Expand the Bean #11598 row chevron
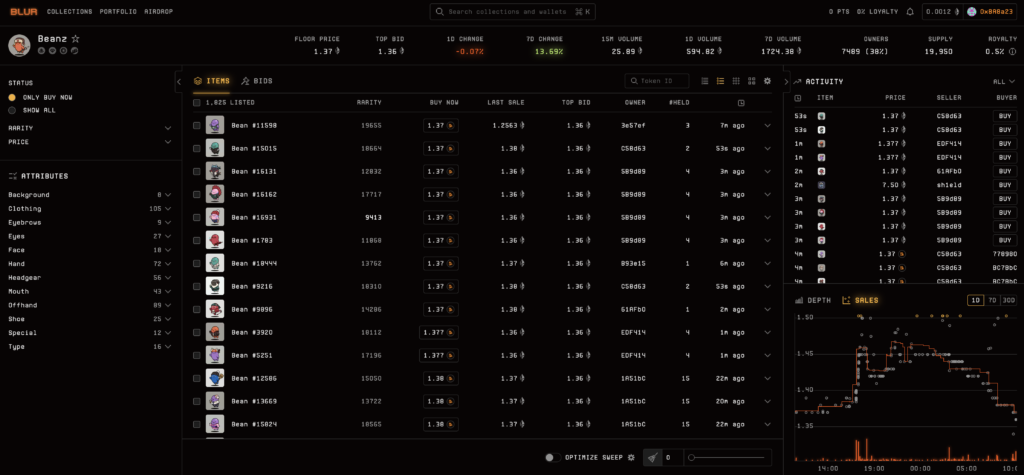 click(767, 125)
